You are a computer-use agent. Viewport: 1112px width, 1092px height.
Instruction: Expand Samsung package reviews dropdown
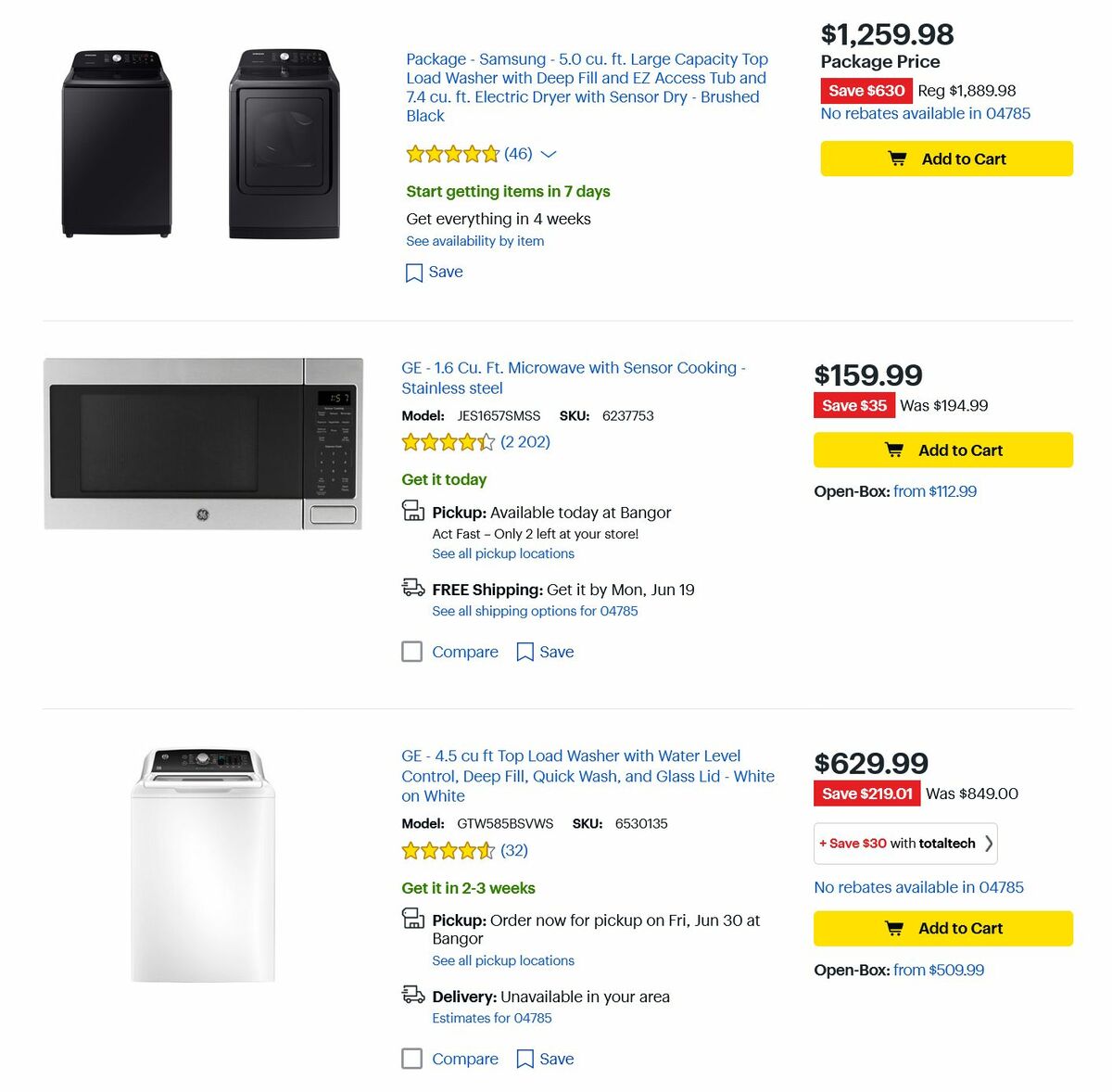coord(548,154)
